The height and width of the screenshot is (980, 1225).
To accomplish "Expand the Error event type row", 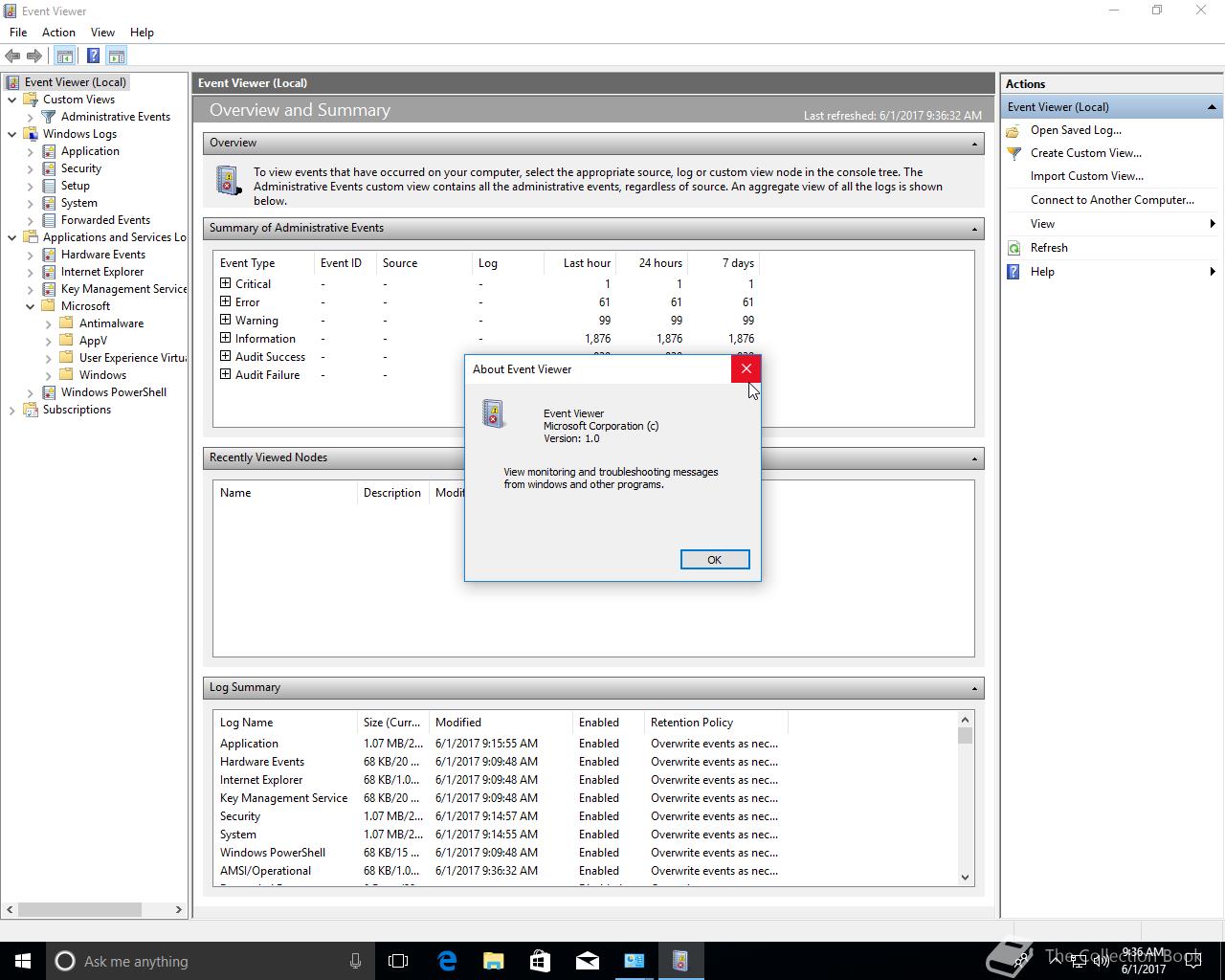I will click(x=226, y=301).
